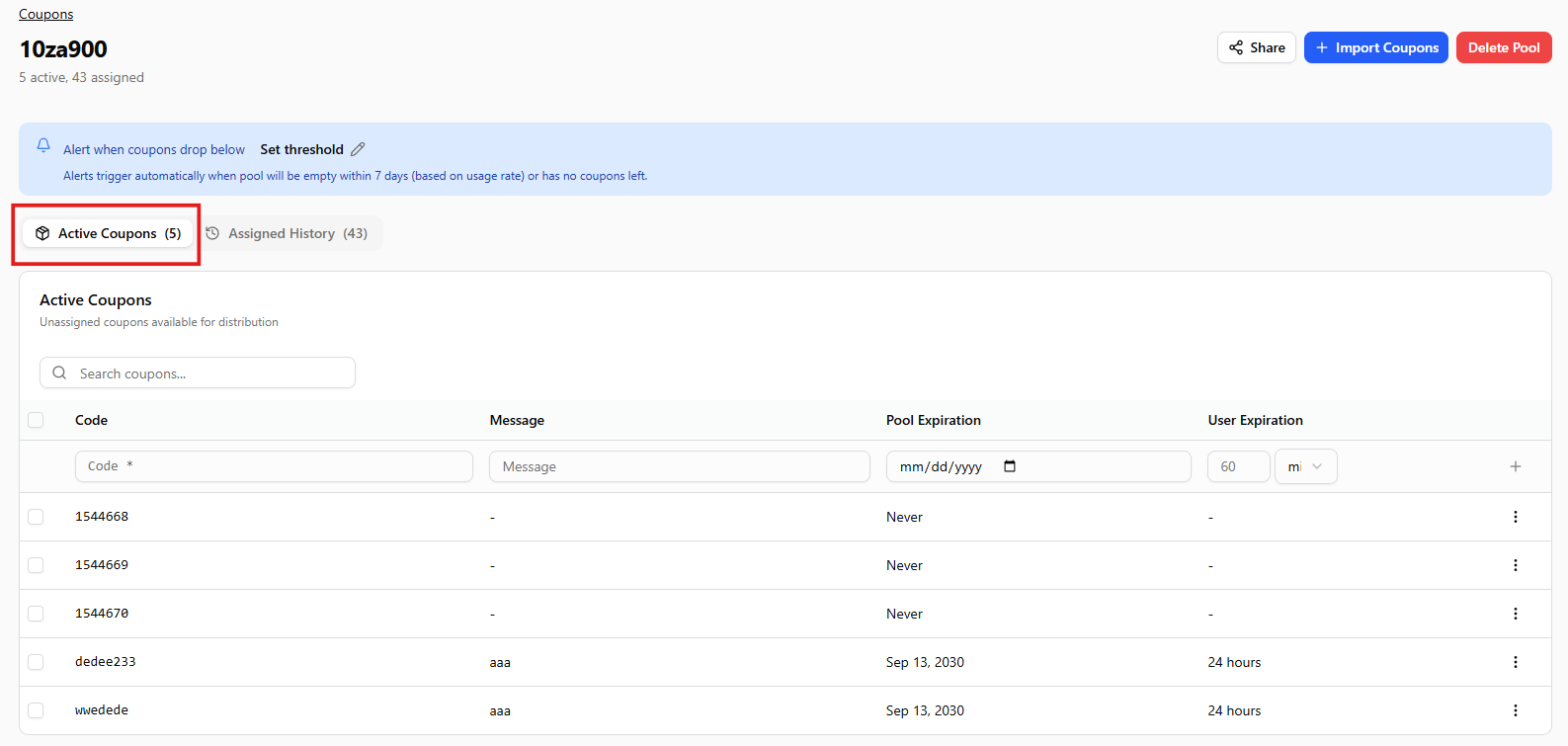The image size is (1568, 746).
Task: Open the expiration unit dropdown
Action: tap(1306, 466)
